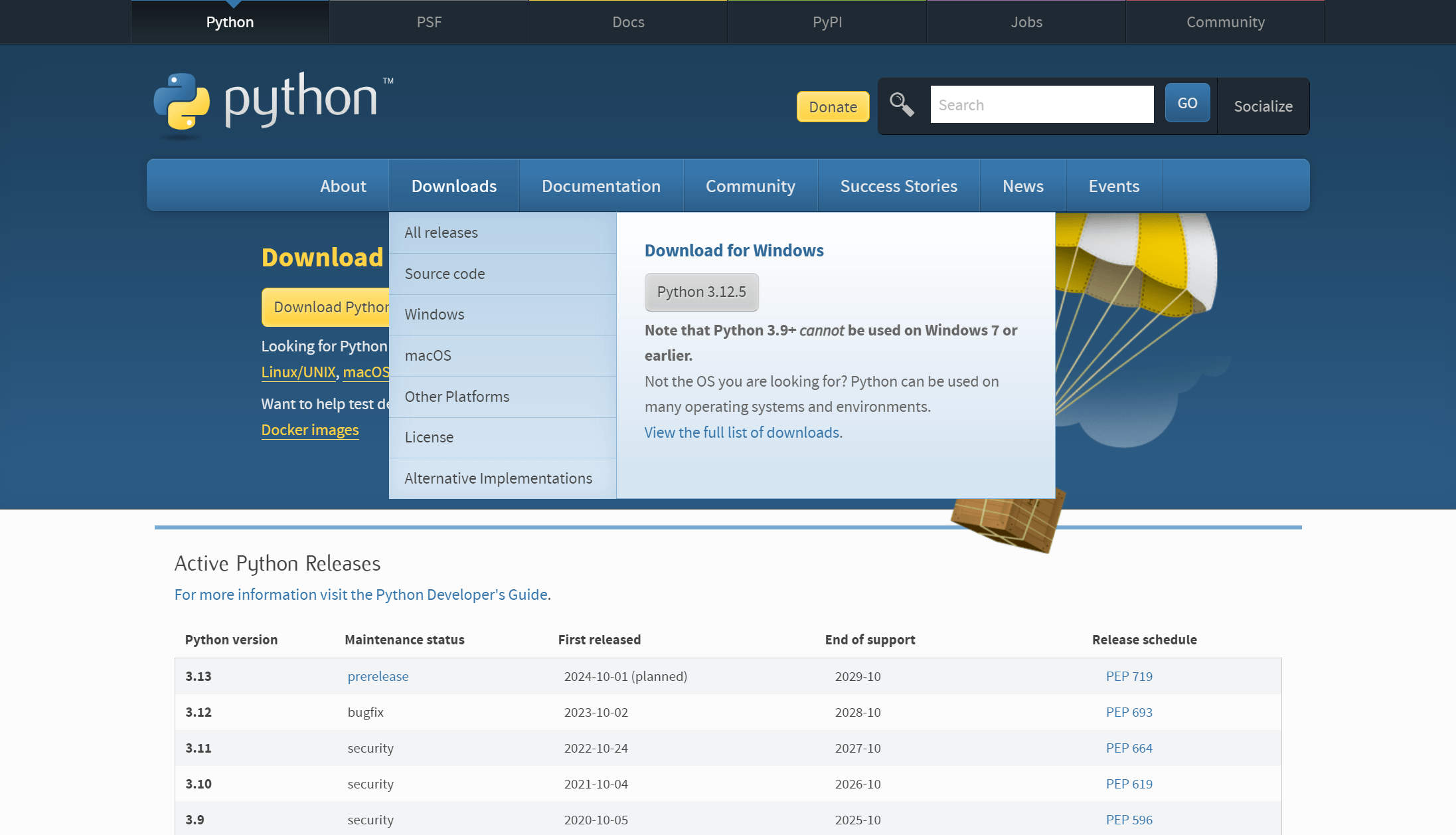Open Alternative Implementations menu entry
Viewport: 1456px width, 835px height.
click(x=498, y=478)
